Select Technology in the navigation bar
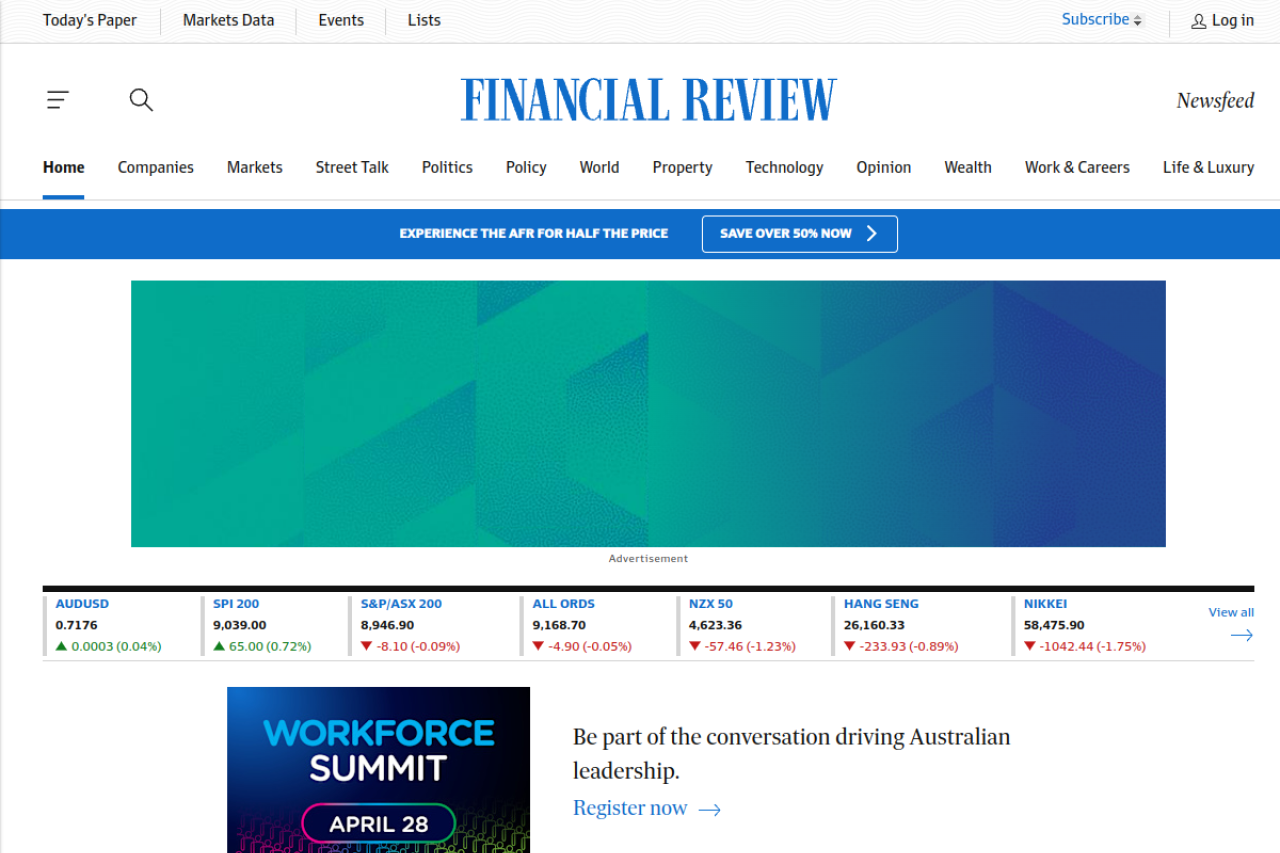 784,168
